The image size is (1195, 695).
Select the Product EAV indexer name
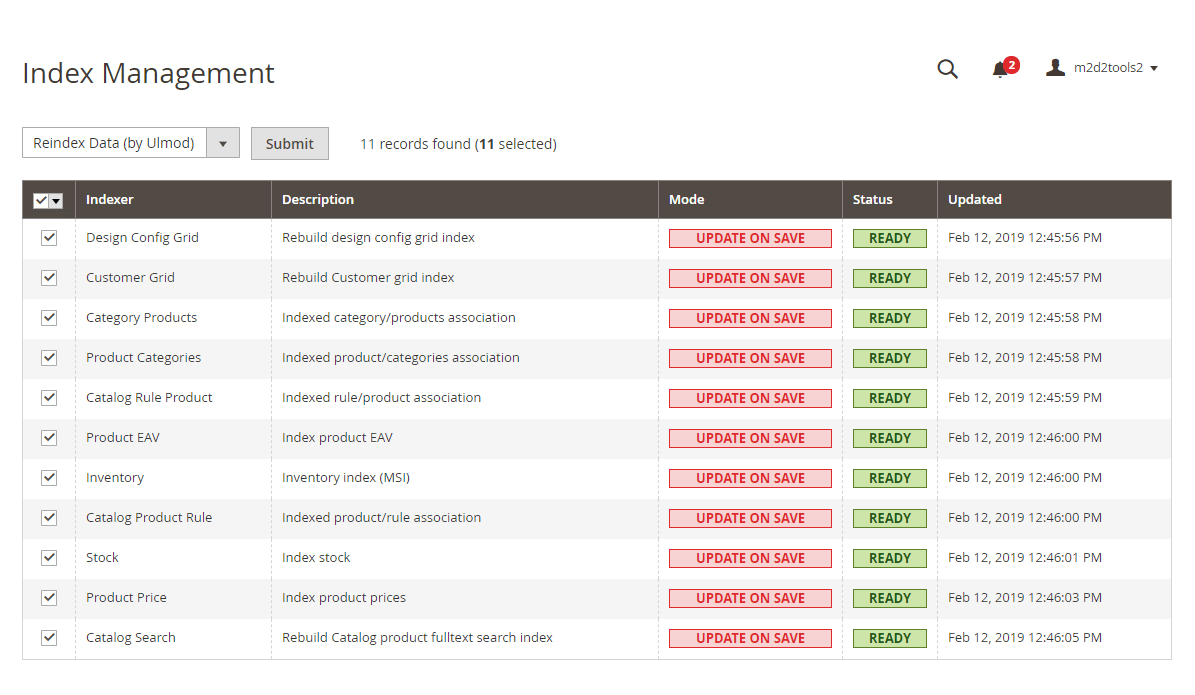[x=123, y=437]
